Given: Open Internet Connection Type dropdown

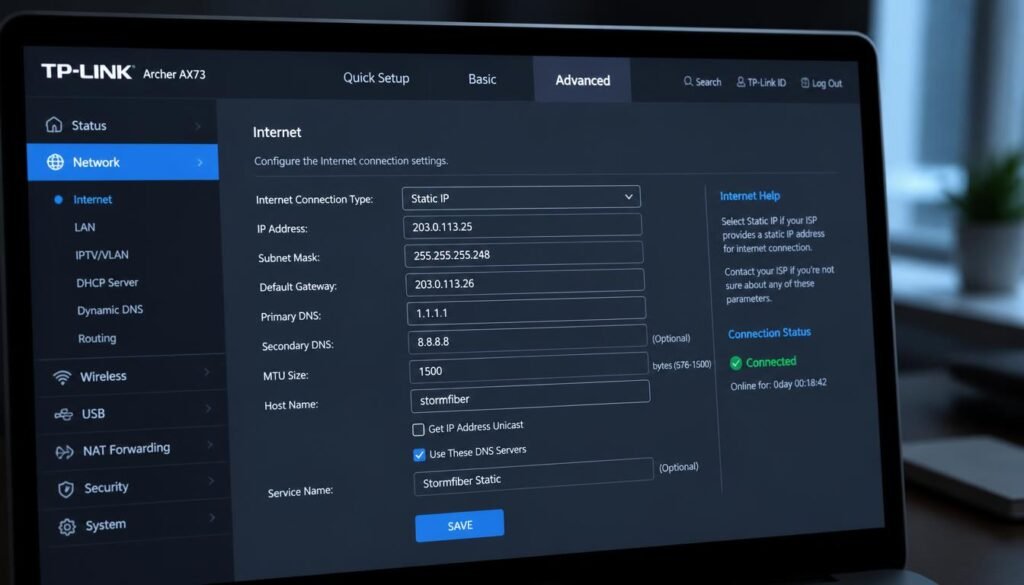Looking at the screenshot, I should click(521, 197).
